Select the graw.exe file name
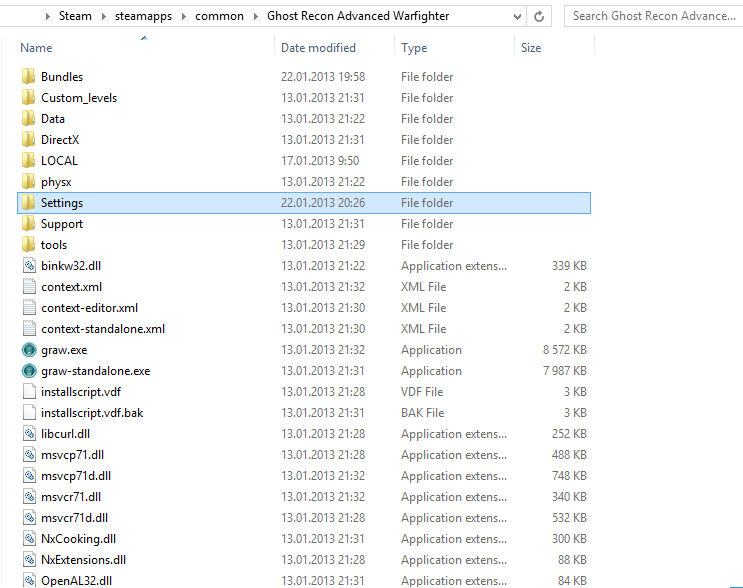The width and height of the screenshot is (743, 588). [x=64, y=350]
